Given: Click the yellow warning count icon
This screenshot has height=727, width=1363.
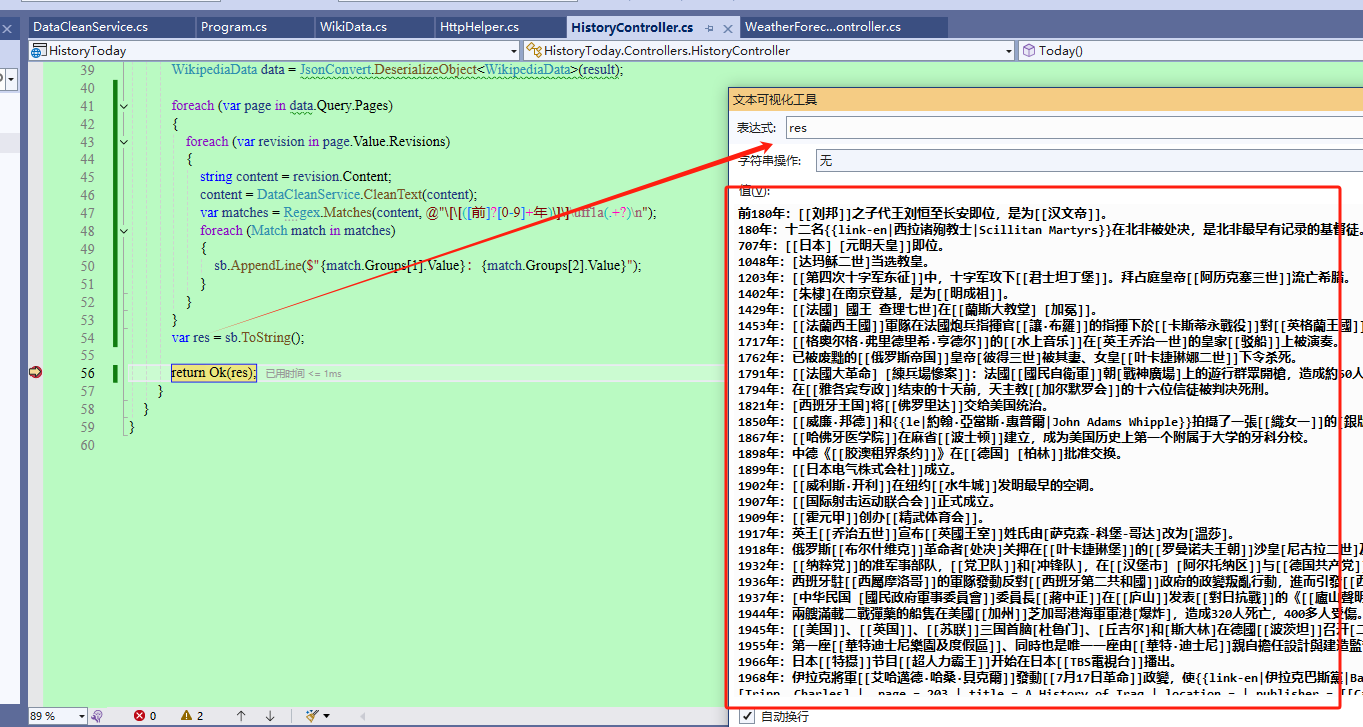Looking at the screenshot, I should click(x=187, y=716).
